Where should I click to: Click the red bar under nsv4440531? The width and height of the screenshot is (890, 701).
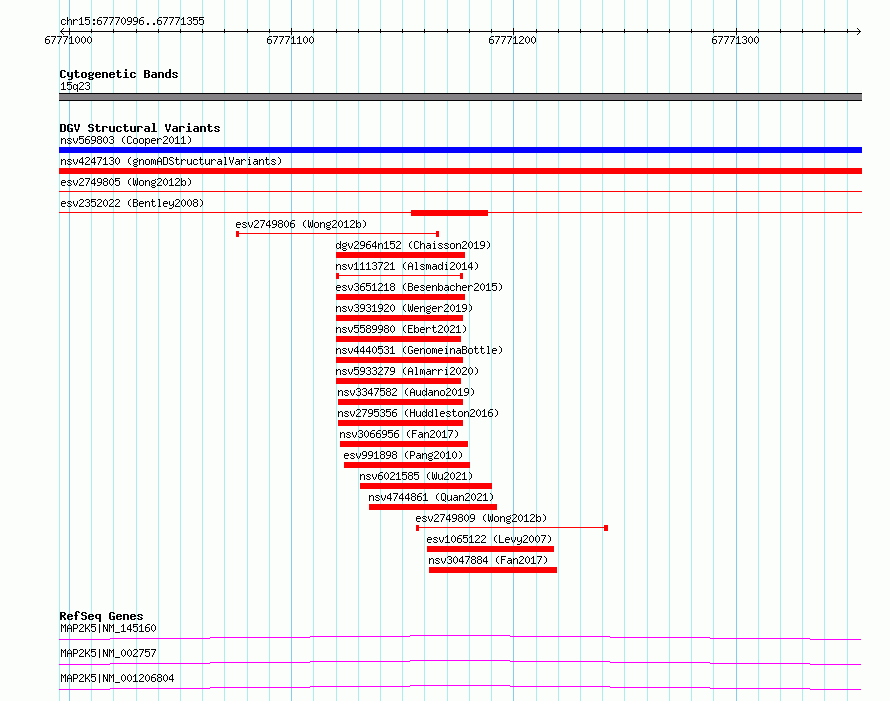(400, 360)
